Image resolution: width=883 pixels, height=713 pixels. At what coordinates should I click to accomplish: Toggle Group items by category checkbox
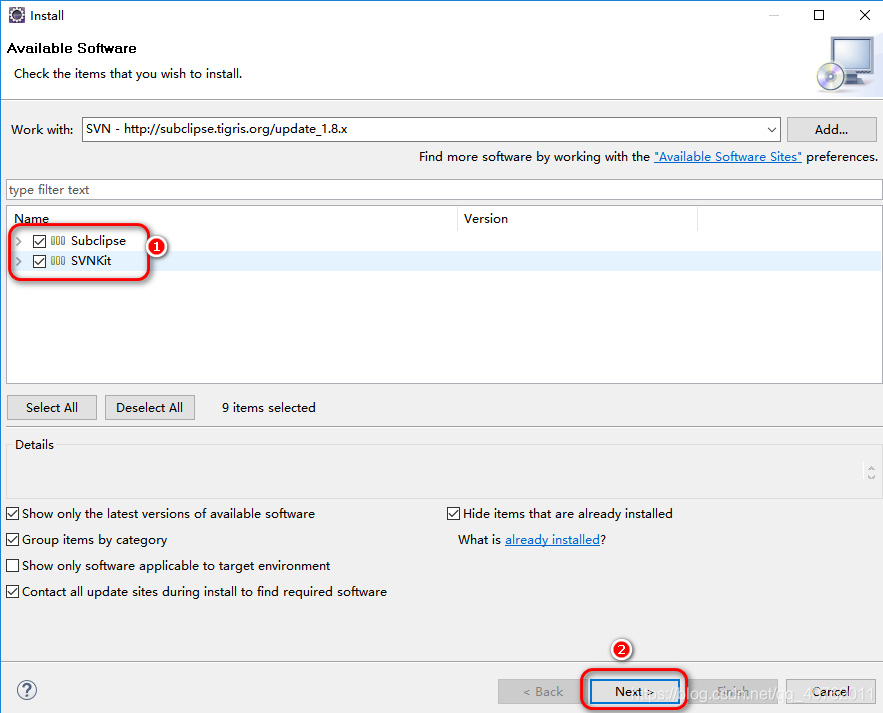pos(12,540)
